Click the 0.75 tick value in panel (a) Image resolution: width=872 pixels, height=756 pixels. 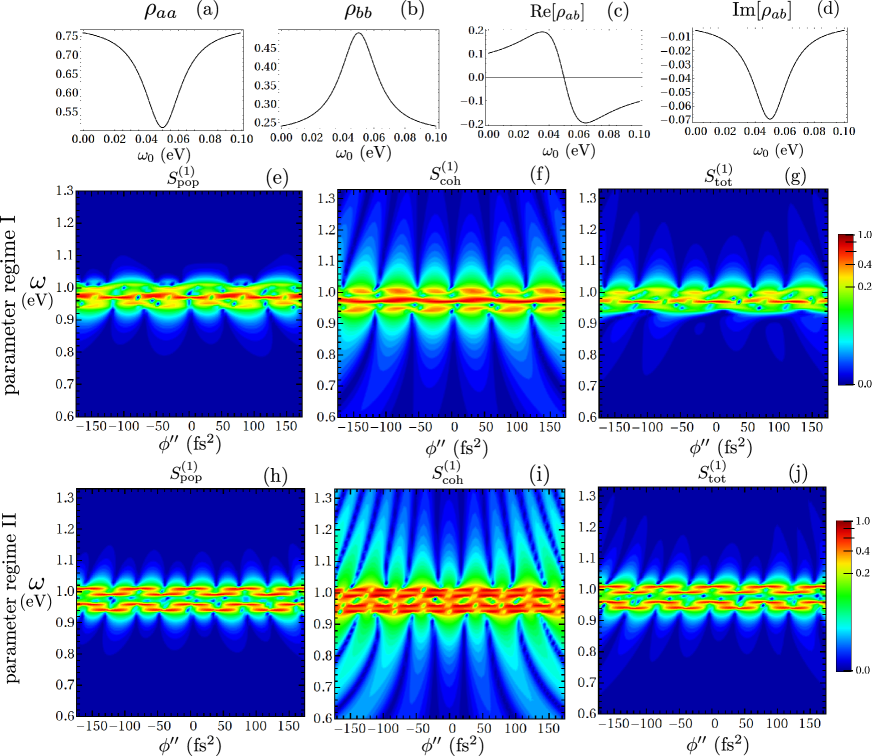coord(67,36)
